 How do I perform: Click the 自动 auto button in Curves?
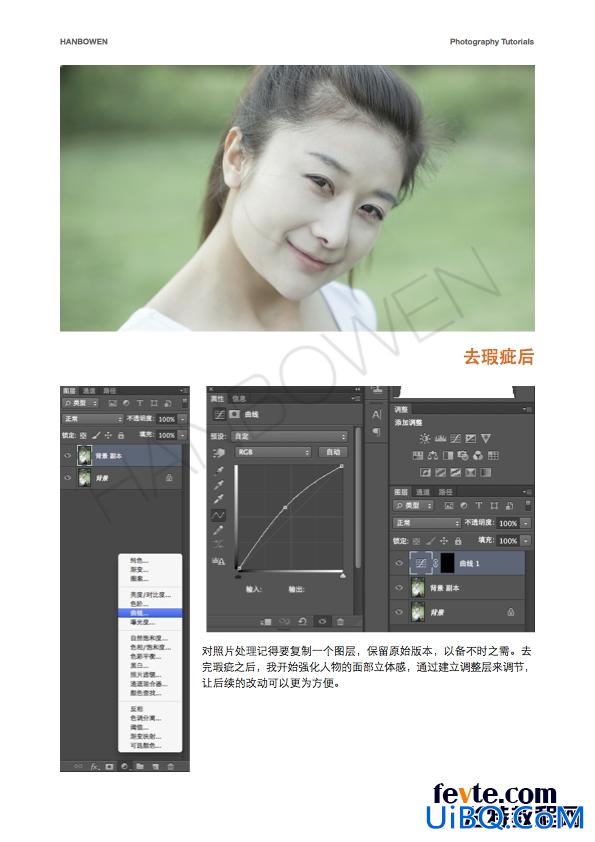tap(333, 452)
